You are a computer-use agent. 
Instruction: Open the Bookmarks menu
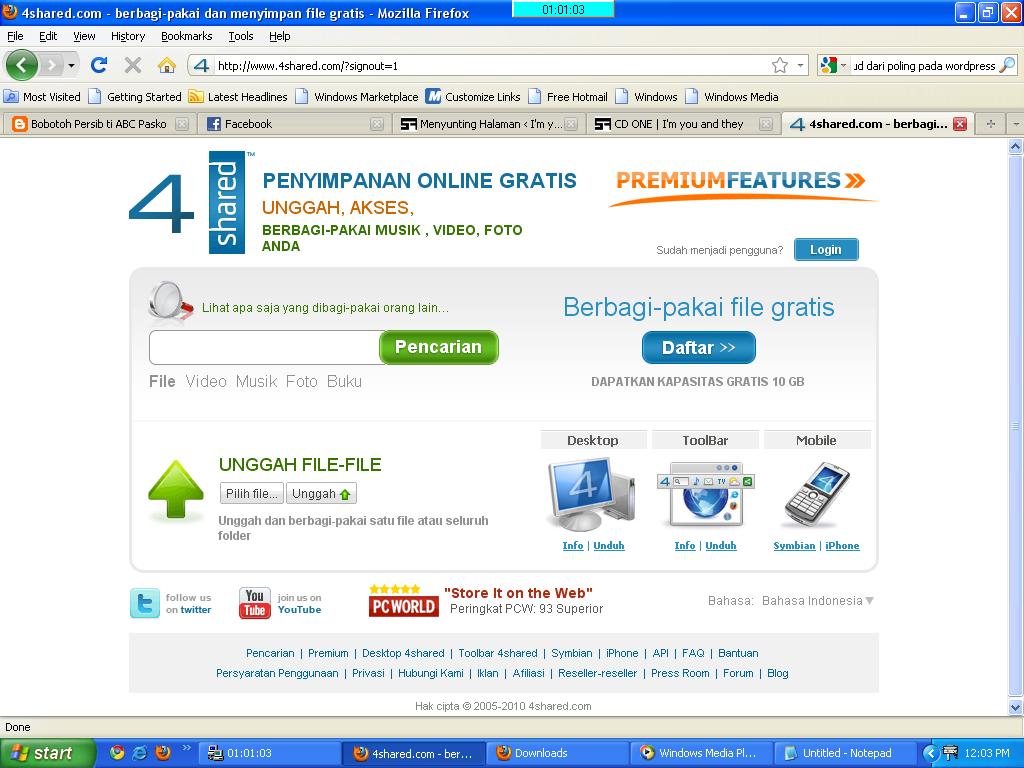click(186, 36)
